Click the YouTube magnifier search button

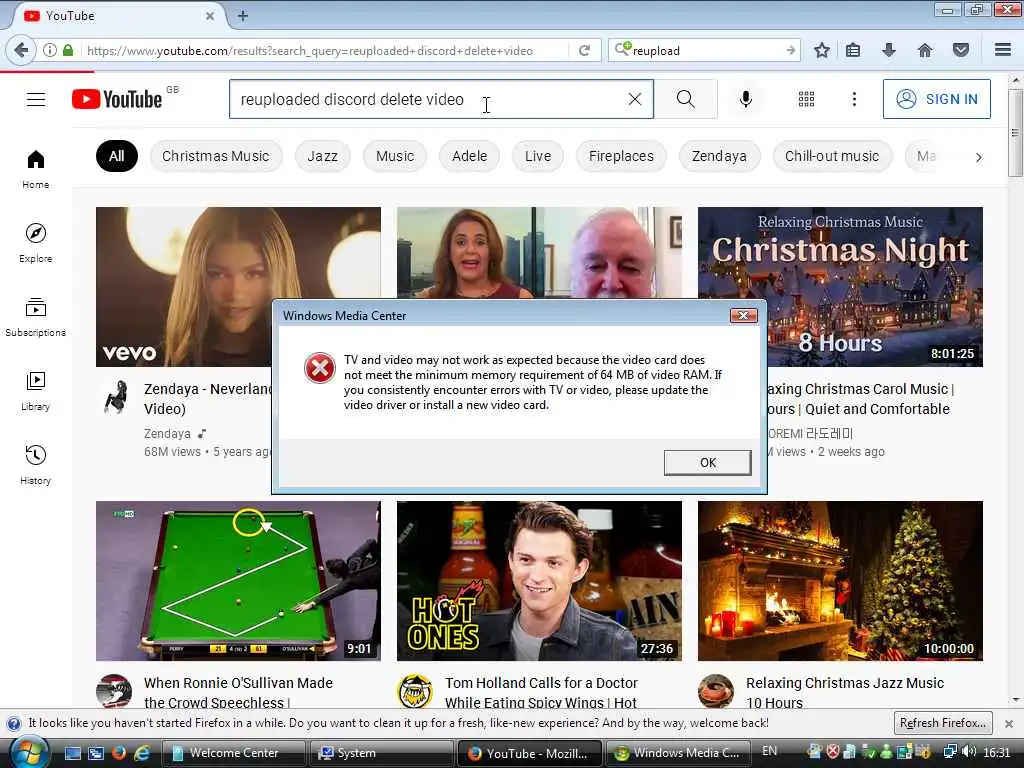click(686, 99)
